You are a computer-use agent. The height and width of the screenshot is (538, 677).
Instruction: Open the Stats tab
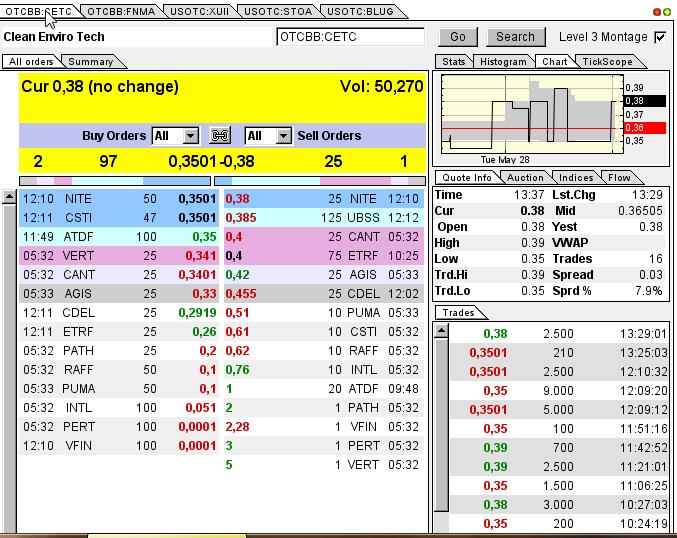coord(453,62)
